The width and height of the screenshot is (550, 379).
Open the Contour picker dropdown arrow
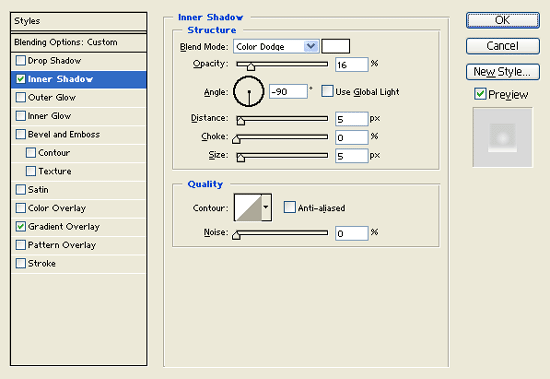point(266,207)
